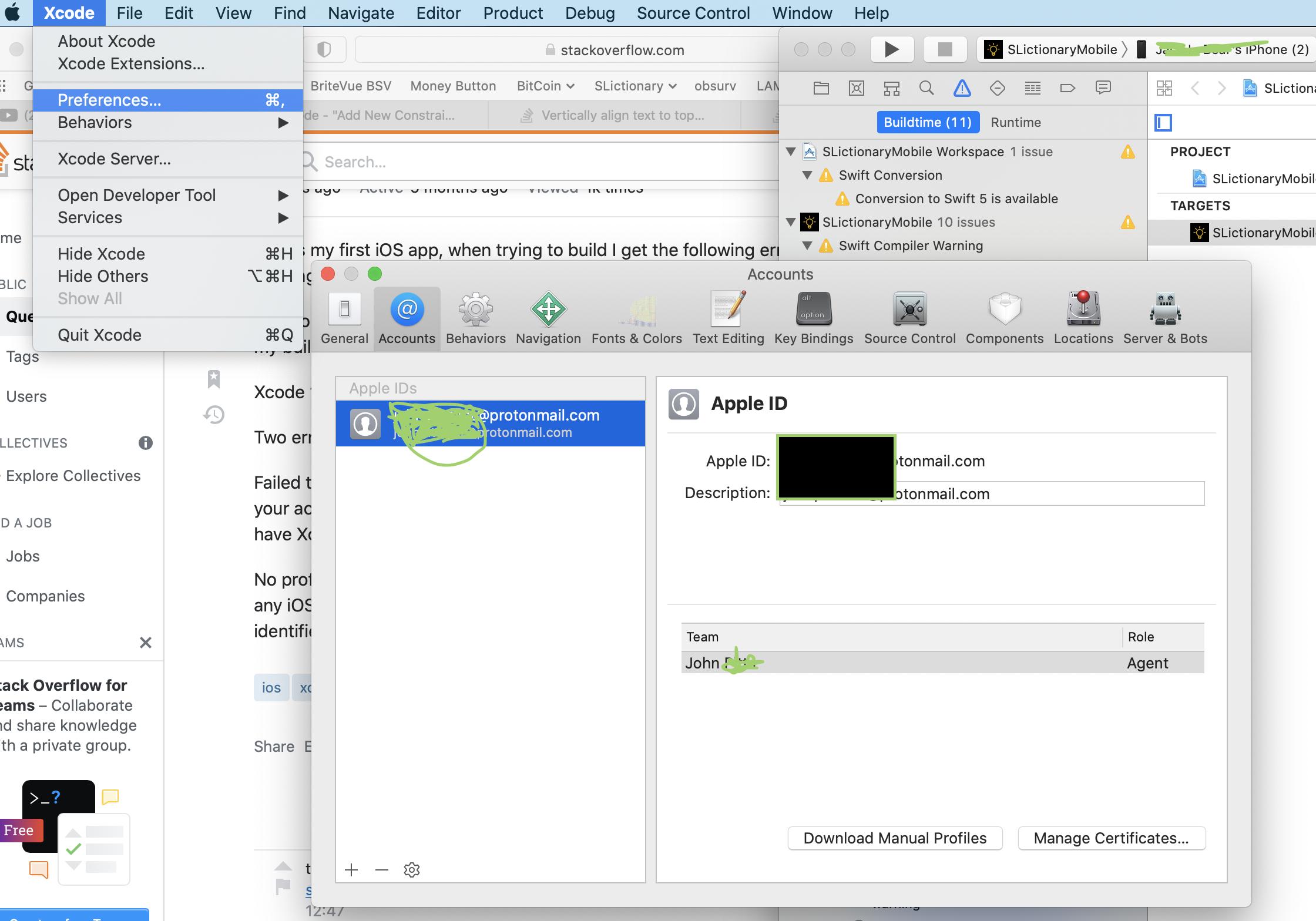This screenshot has width=1316, height=921.
Task: Show the Source Control navigator
Action: (x=857, y=88)
